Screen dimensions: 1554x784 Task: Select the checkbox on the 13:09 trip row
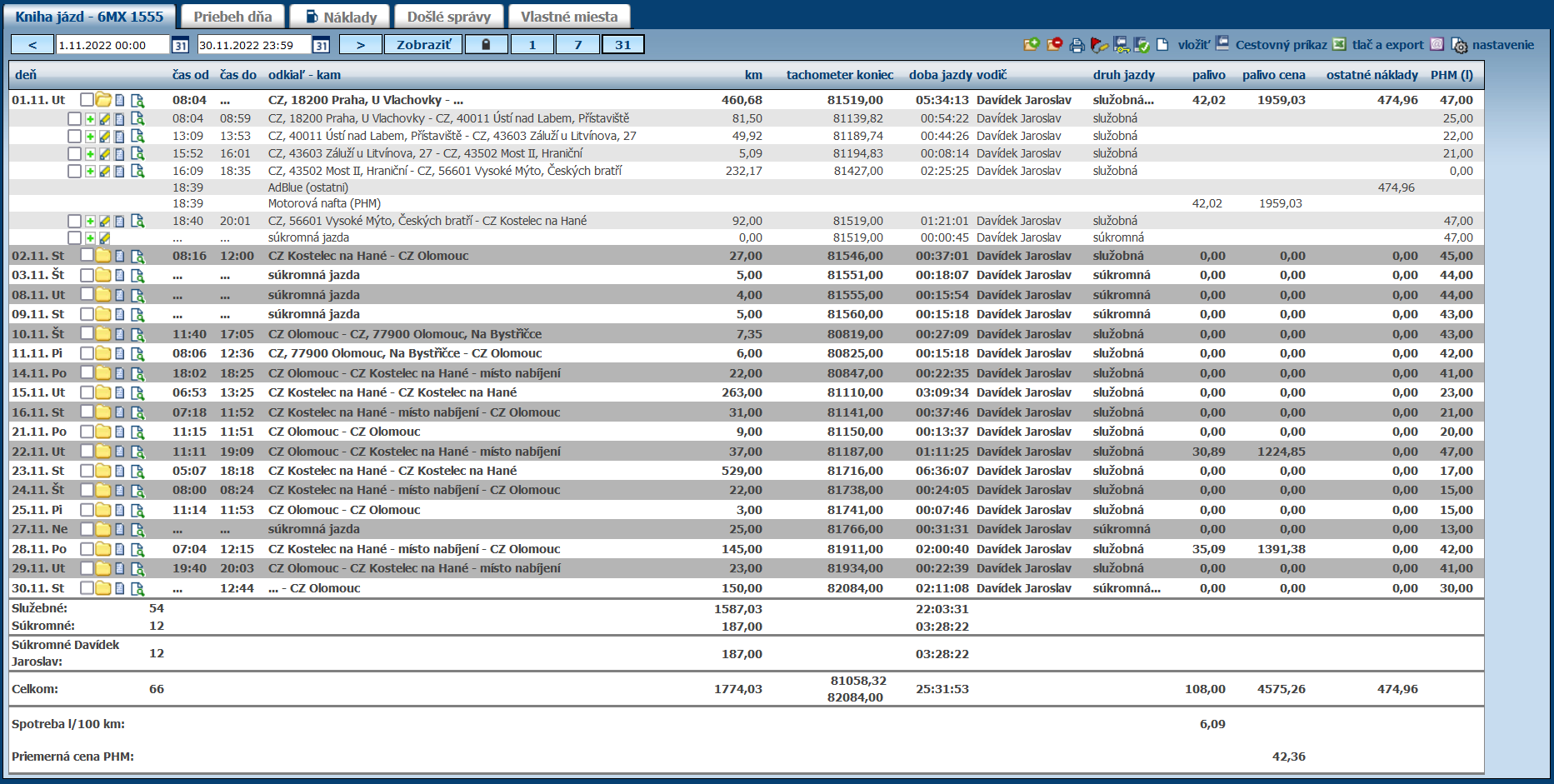point(74,137)
